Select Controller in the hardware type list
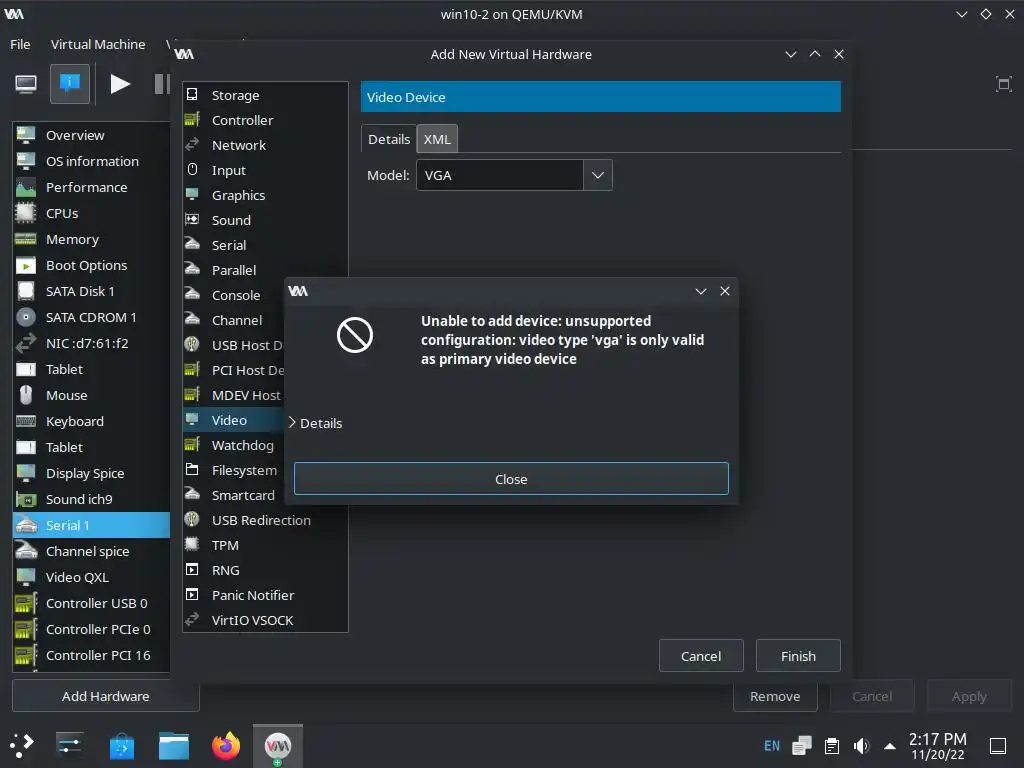 point(264,120)
